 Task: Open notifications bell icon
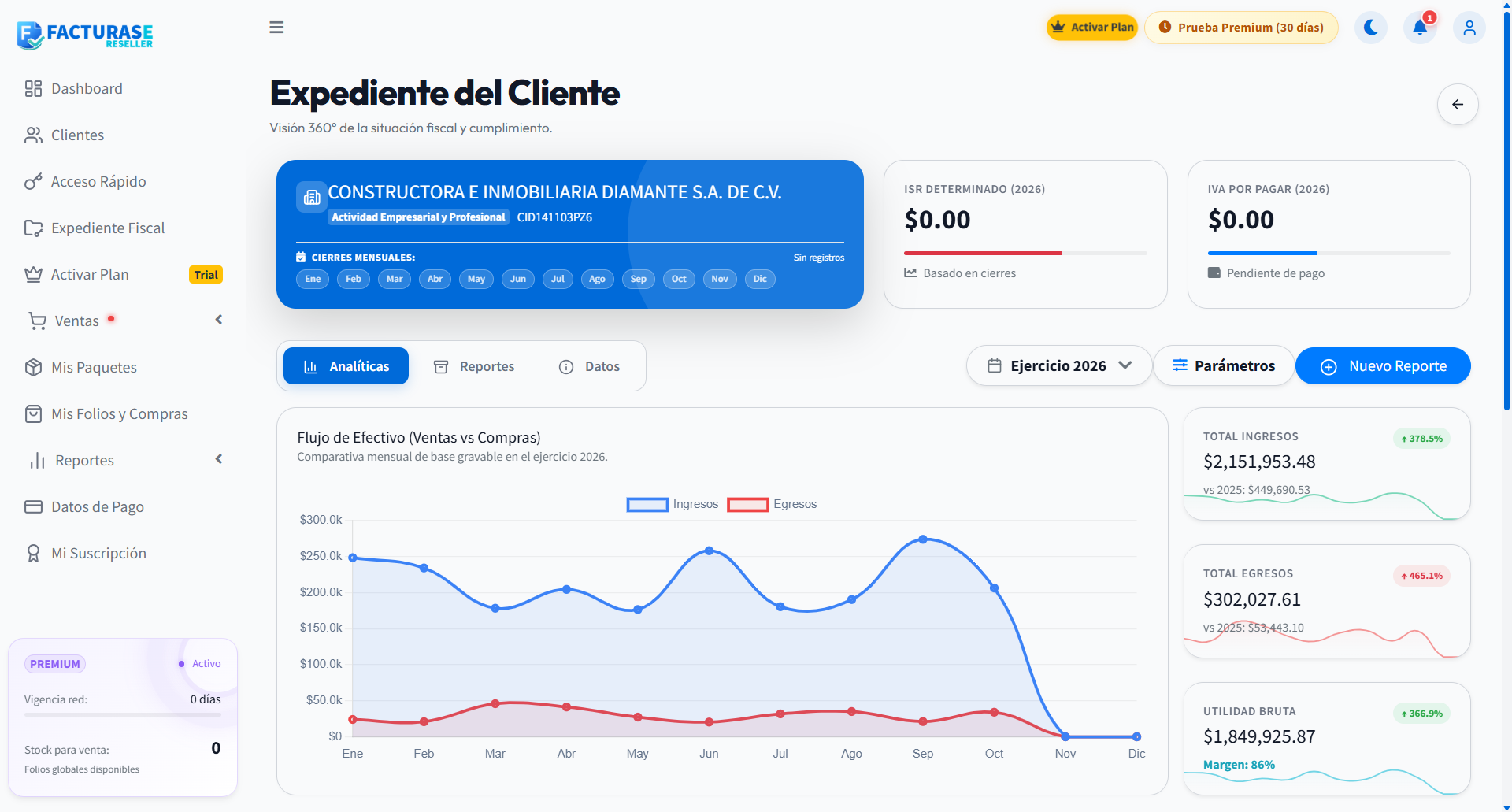click(1420, 28)
